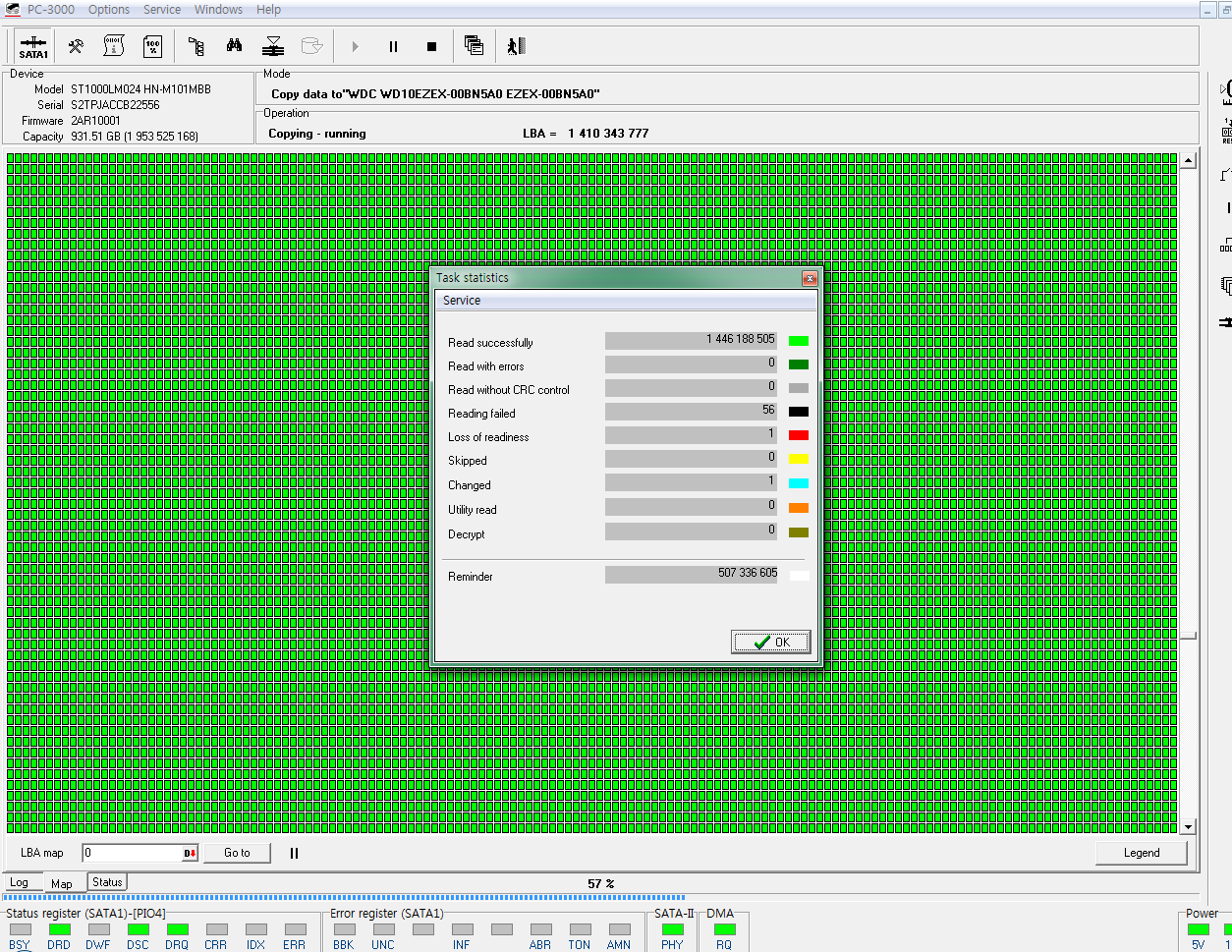
Task: Click the green Read successfully color swatch
Action: 799,341
